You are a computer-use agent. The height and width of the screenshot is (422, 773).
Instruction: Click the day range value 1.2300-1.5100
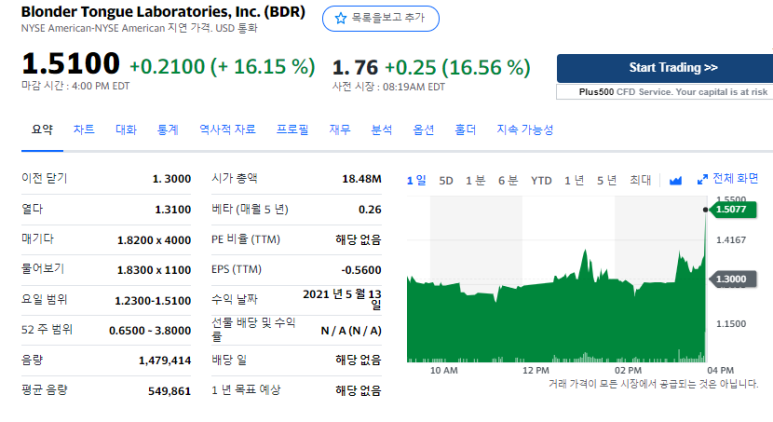[x=153, y=301]
